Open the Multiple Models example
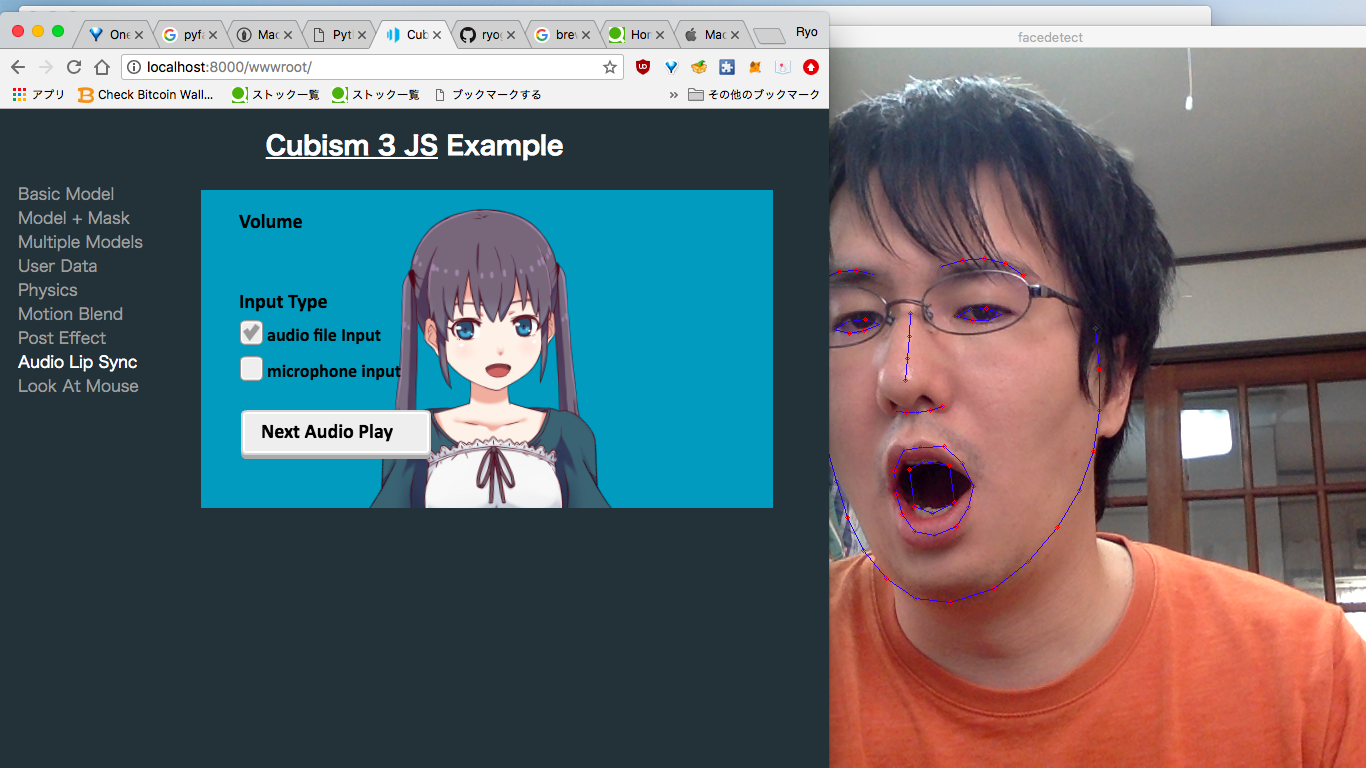 tap(80, 242)
